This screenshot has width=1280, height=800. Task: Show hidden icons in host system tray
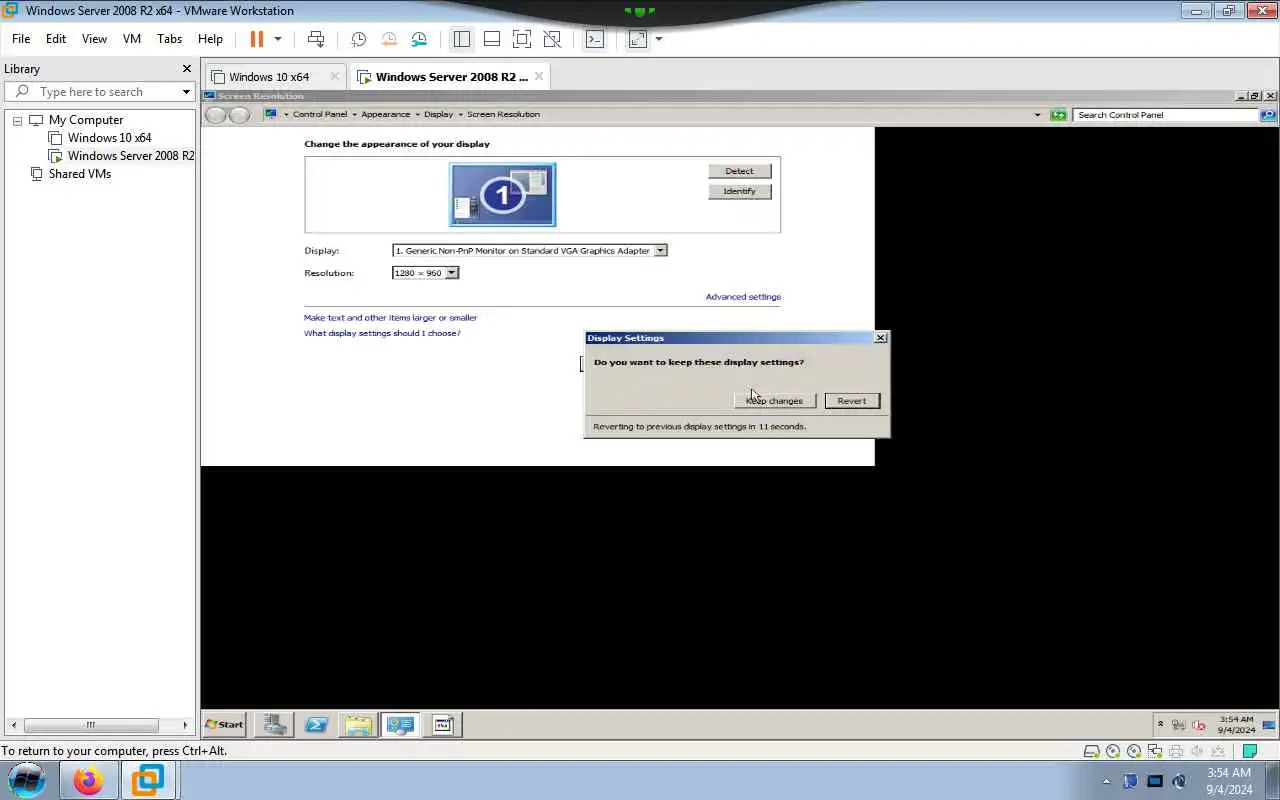click(x=1106, y=781)
